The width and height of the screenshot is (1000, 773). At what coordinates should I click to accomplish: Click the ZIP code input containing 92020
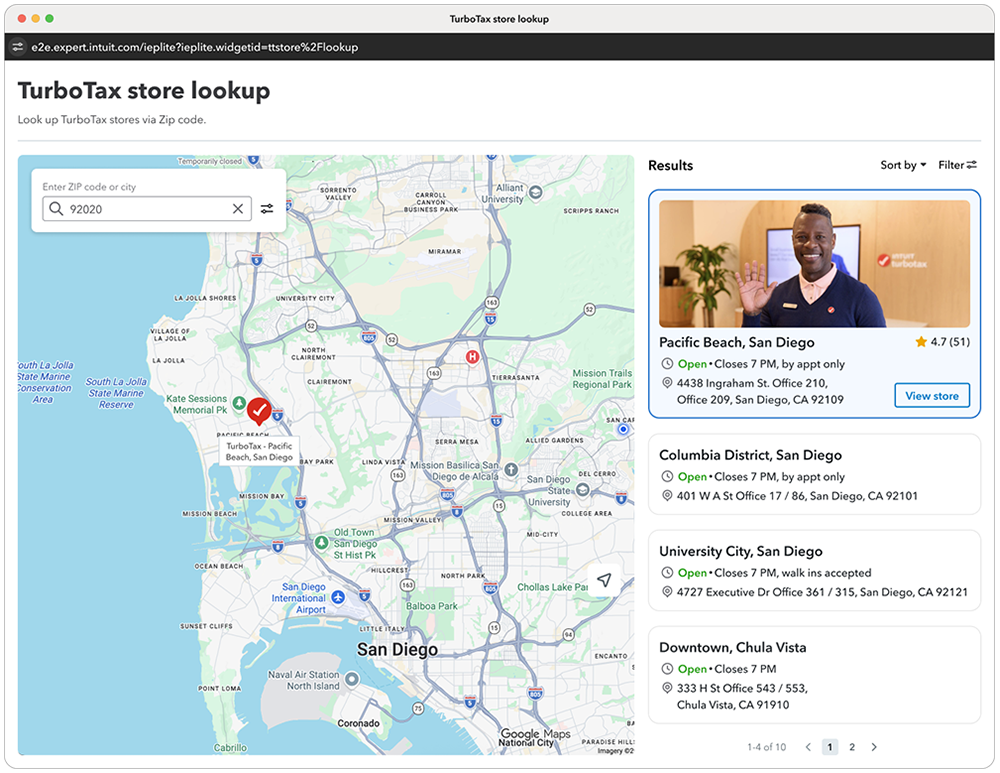pyautogui.click(x=147, y=209)
